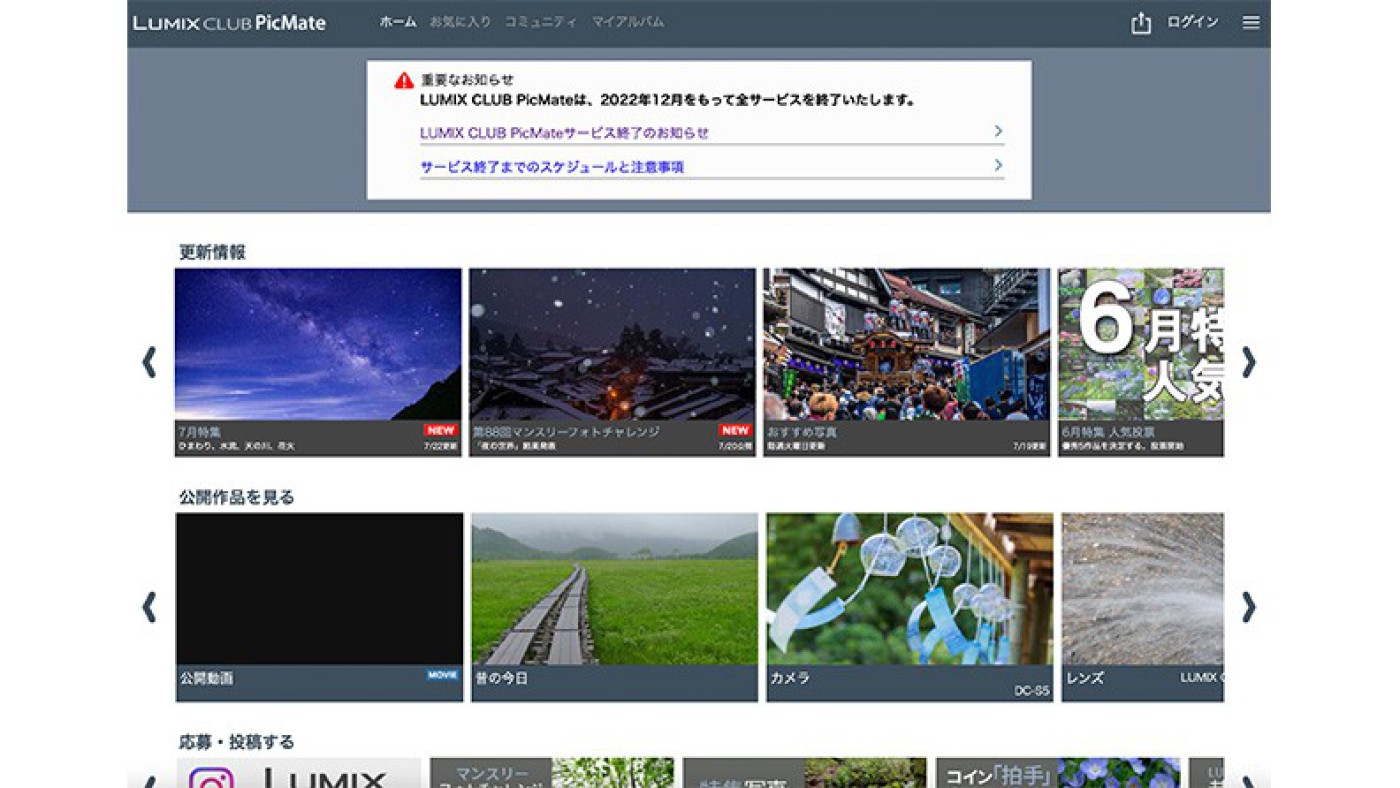1400x788 pixels.
Task: Expand chevron on スケジュールと注意事項 link
Action: [x=998, y=165]
